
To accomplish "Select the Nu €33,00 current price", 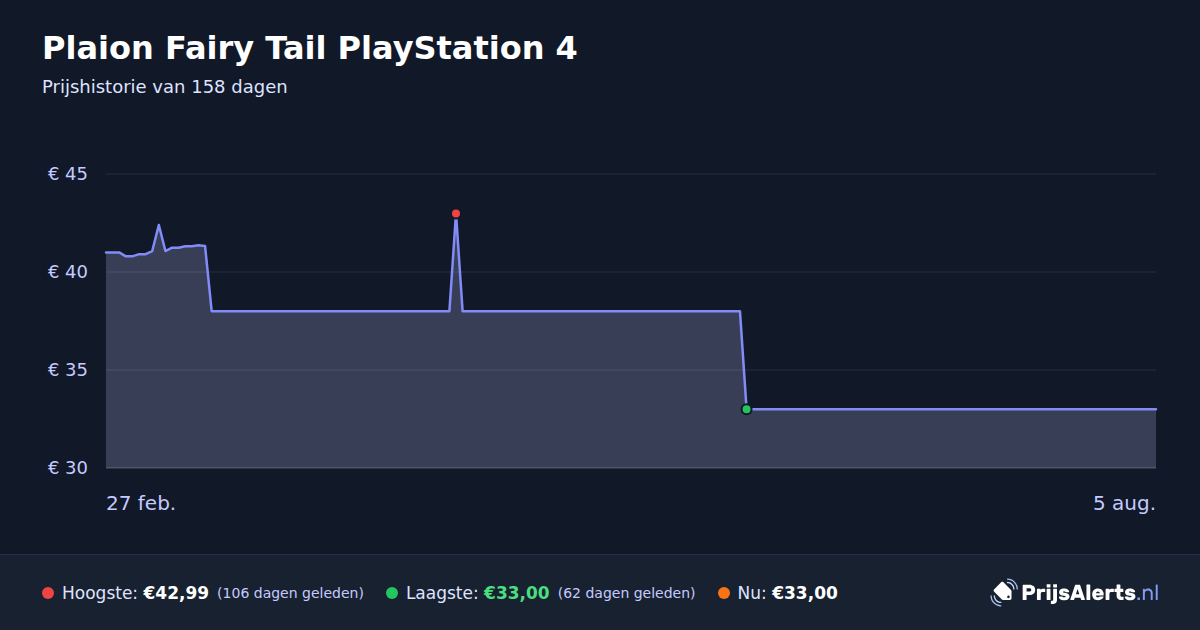I will pos(805,593).
